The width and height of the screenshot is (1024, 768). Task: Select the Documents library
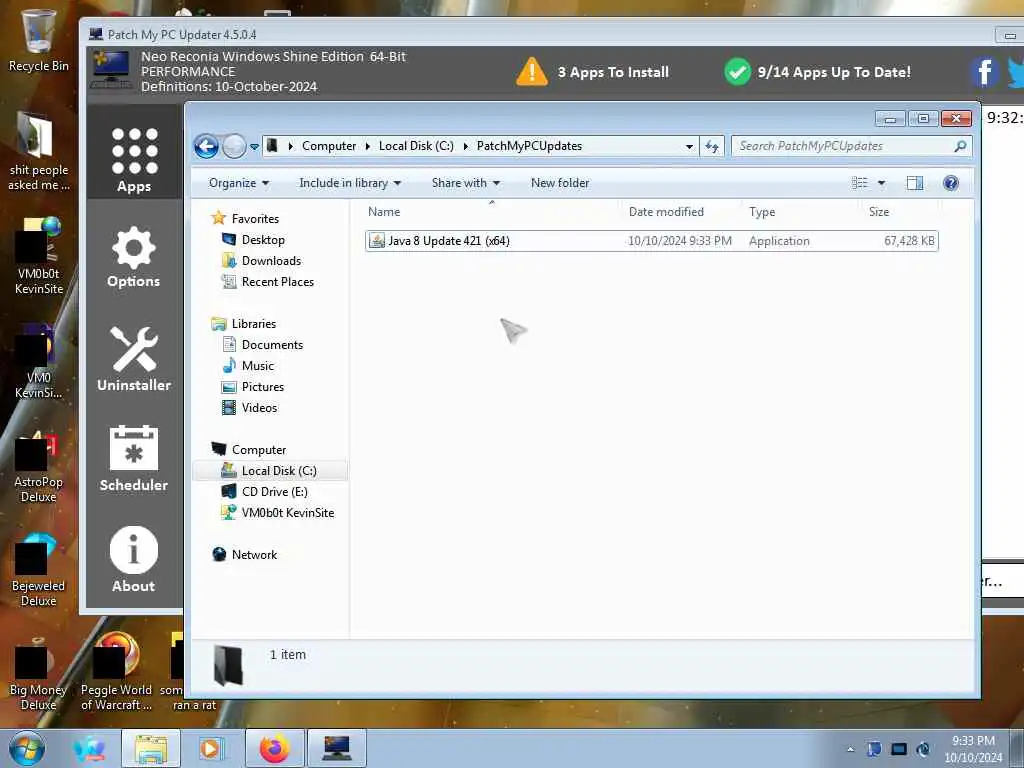point(263,345)
